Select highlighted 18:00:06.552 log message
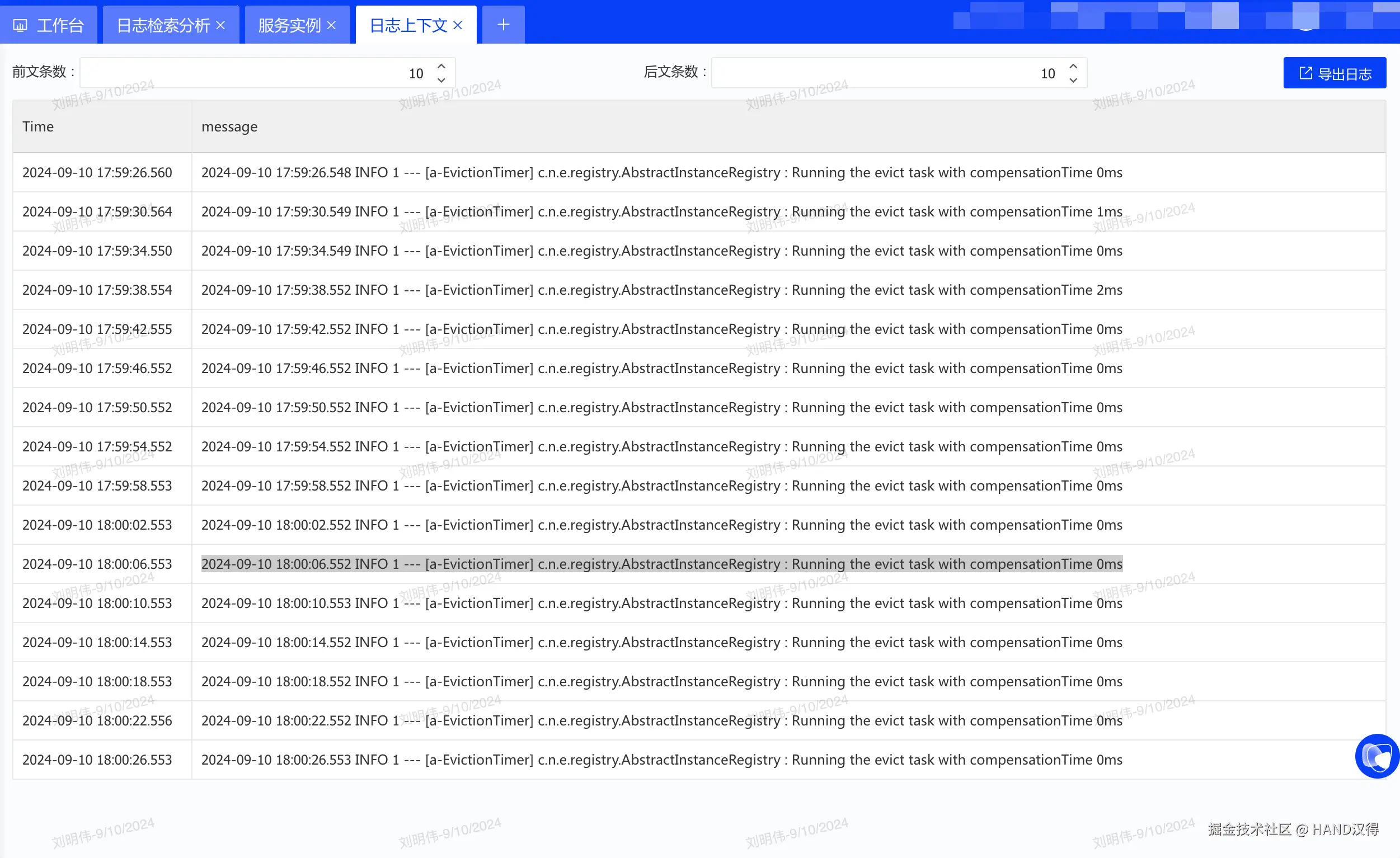This screenshot has height=858, width=1400. (x=661, y=564)
